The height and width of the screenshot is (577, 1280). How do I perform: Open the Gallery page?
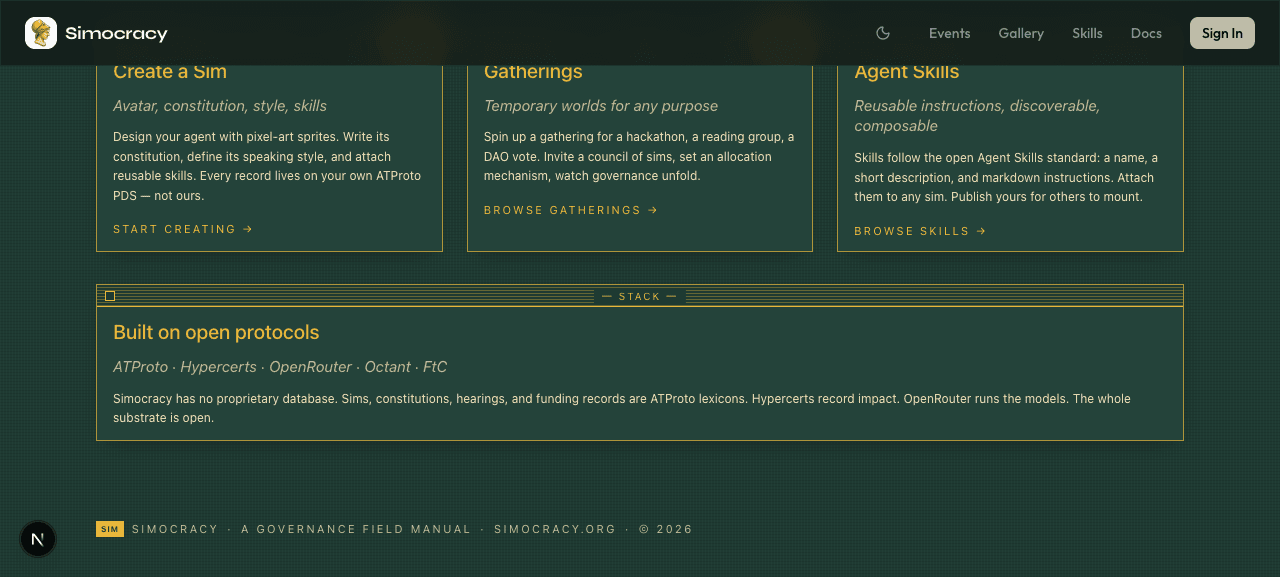click(1021, 33)
